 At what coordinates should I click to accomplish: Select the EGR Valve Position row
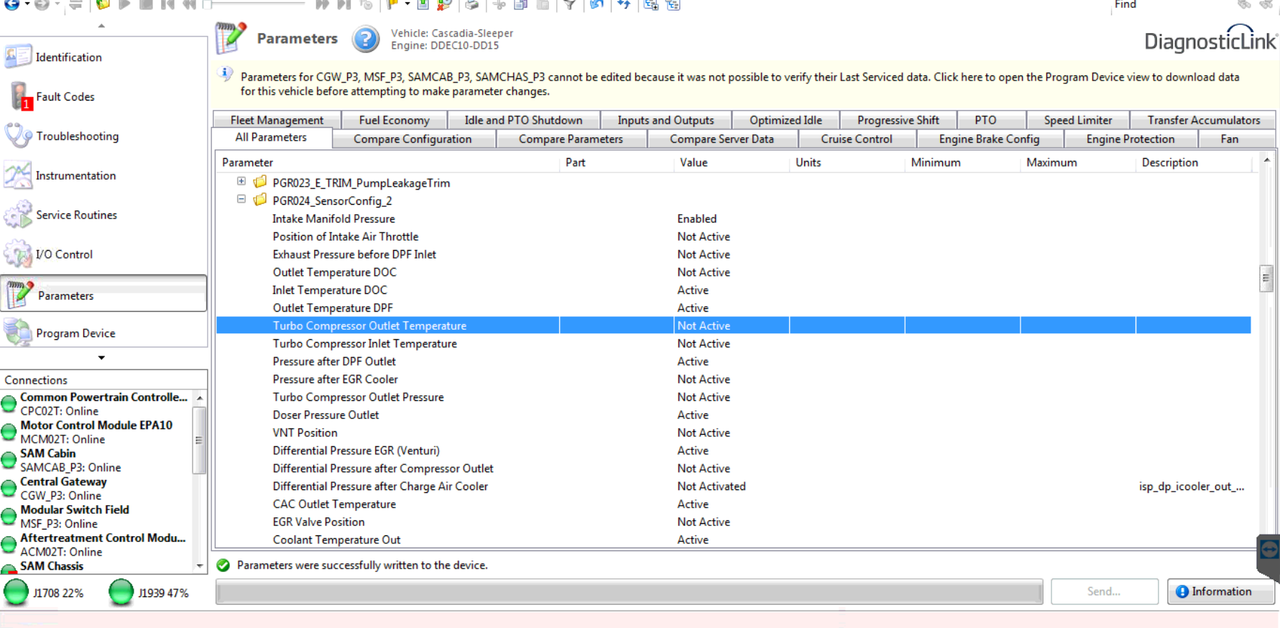pyautogui.click(x=734, y=521)
